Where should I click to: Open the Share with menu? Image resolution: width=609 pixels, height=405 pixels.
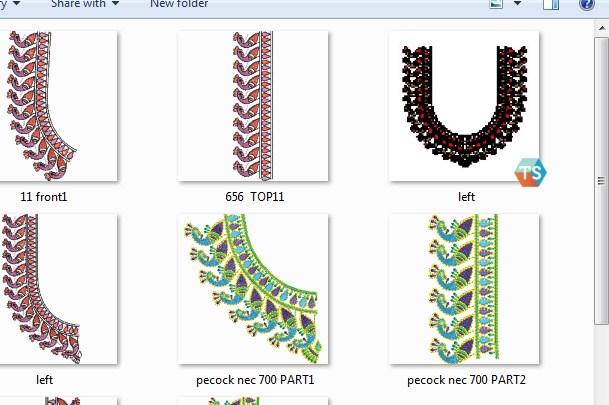85,4
